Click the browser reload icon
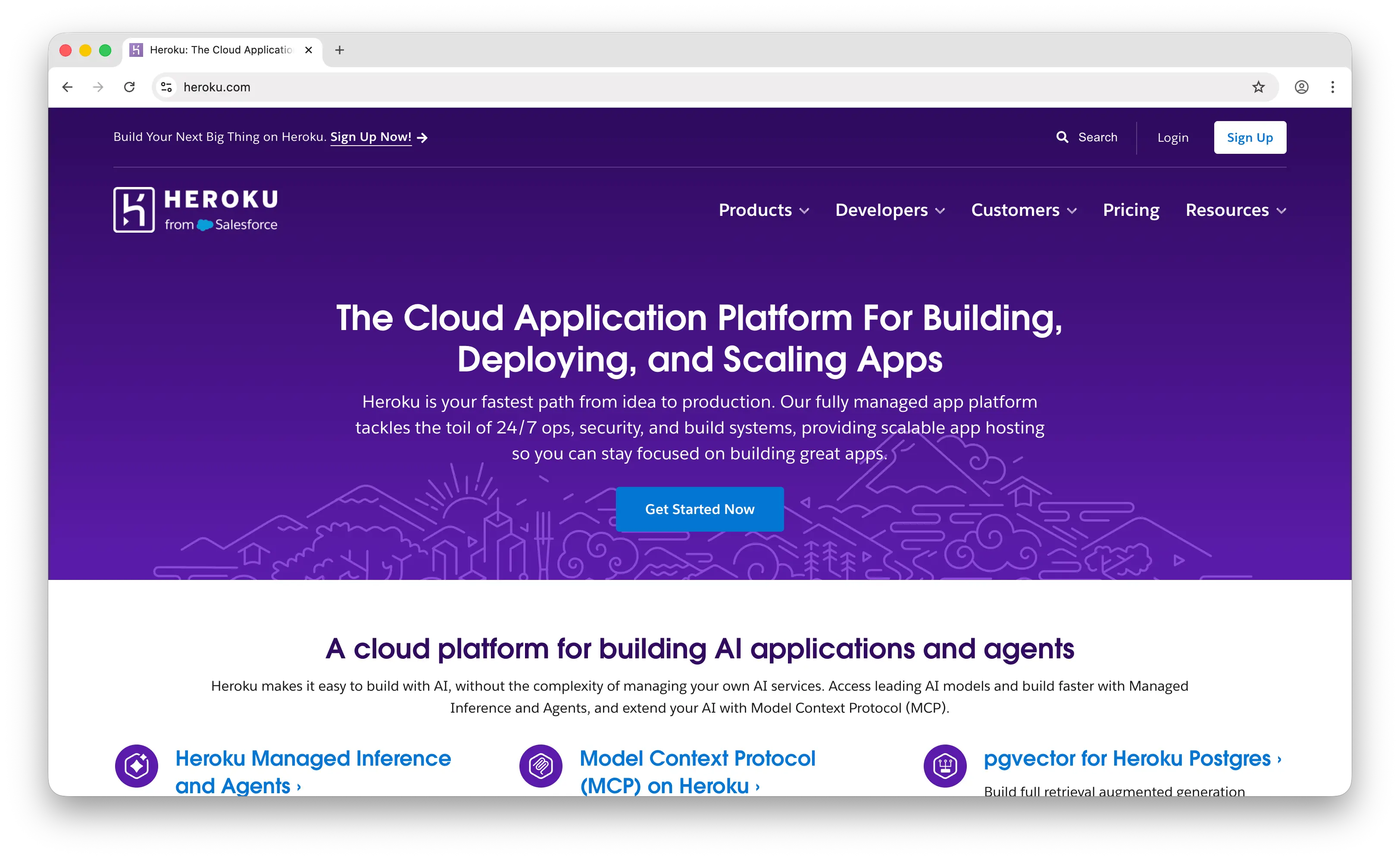This screenshot has height=860, width=1400. (129, 87)
